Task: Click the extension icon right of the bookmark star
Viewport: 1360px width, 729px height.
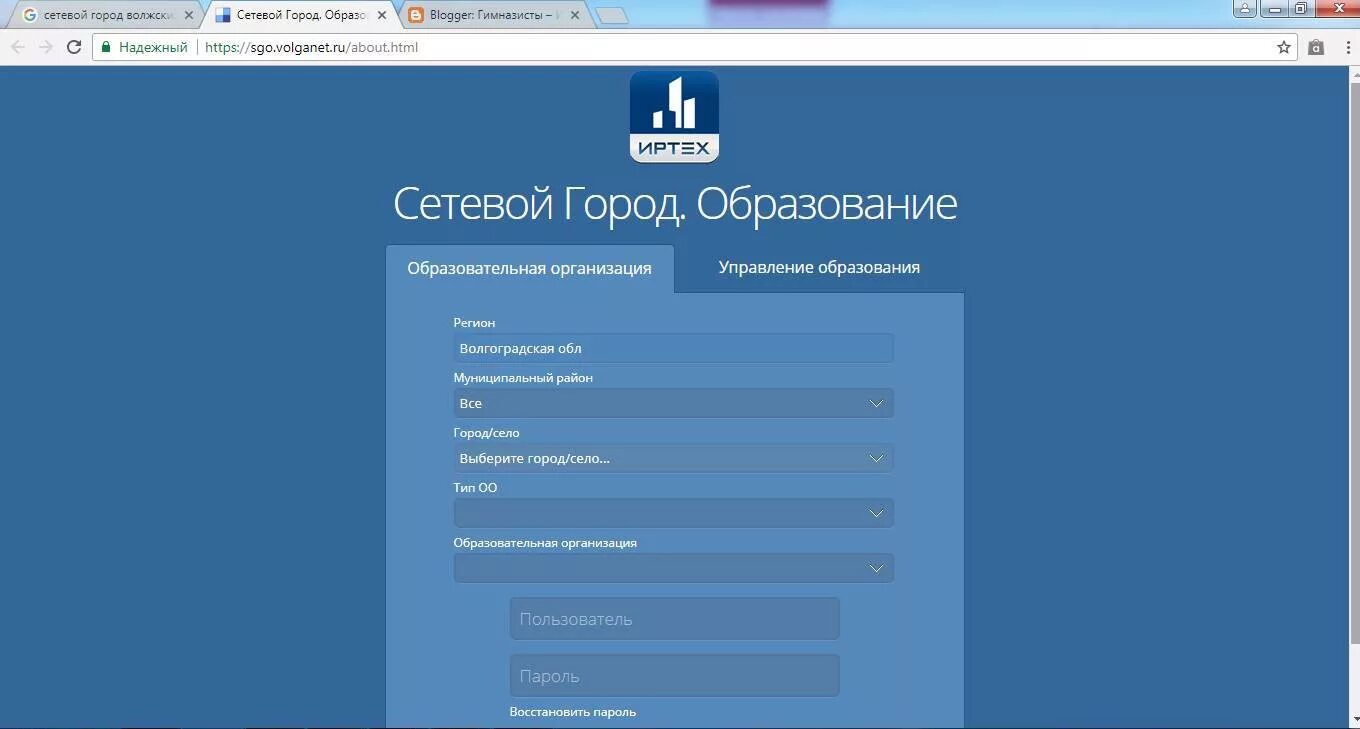Action: (1316, 47)
